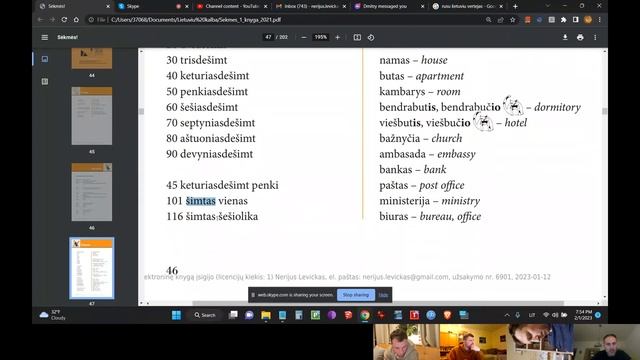This screenshot has width=640, height=360.
Task: Bookmark this page with the star
Action: pos(513,20)
